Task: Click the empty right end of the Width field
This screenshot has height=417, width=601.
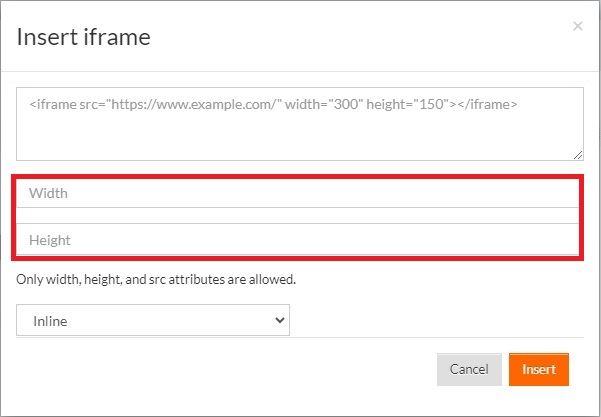Action: click(x=498, y=193)
